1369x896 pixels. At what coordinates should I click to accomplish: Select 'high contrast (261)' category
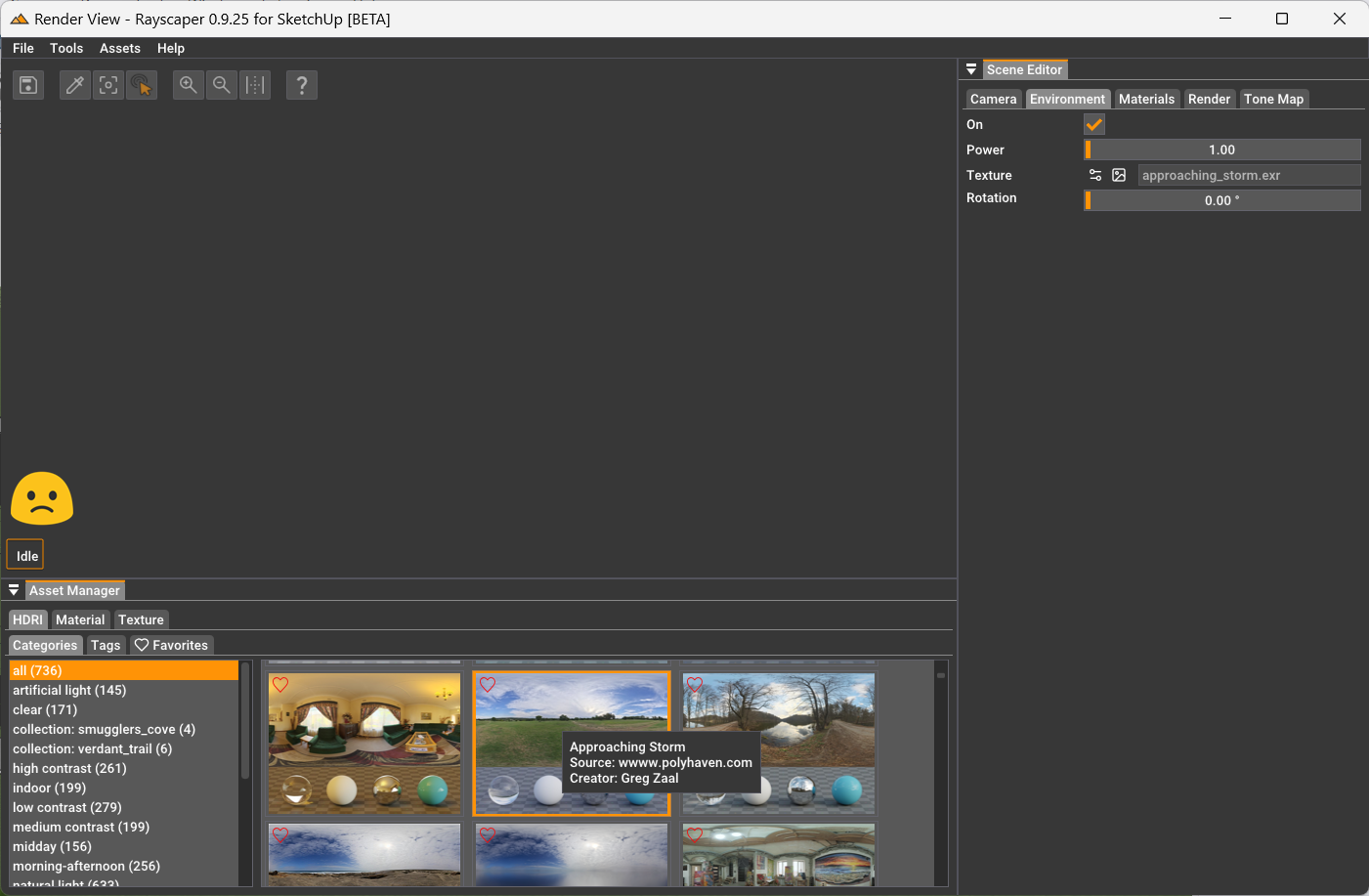click(x=124, y=768)
